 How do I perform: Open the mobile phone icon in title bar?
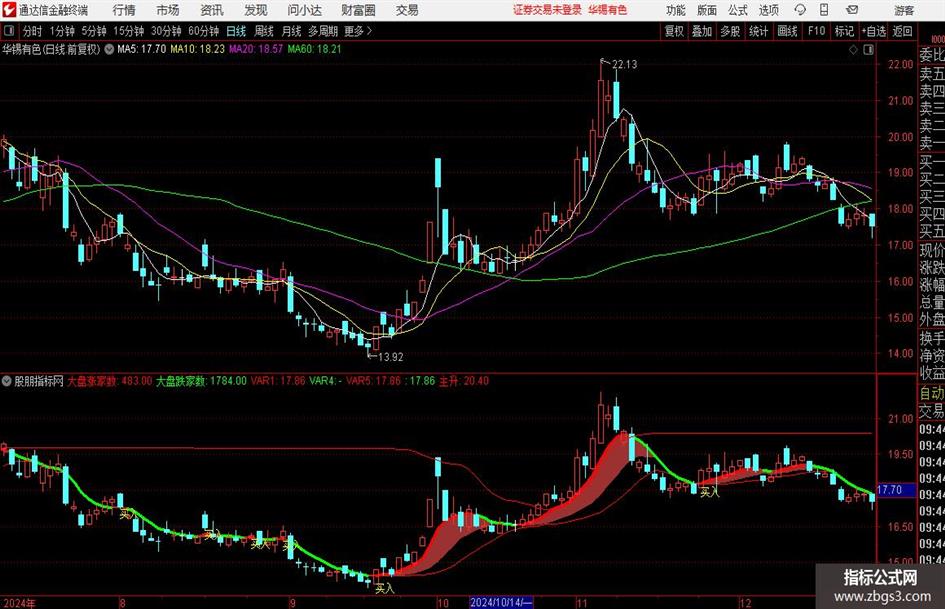824,10
